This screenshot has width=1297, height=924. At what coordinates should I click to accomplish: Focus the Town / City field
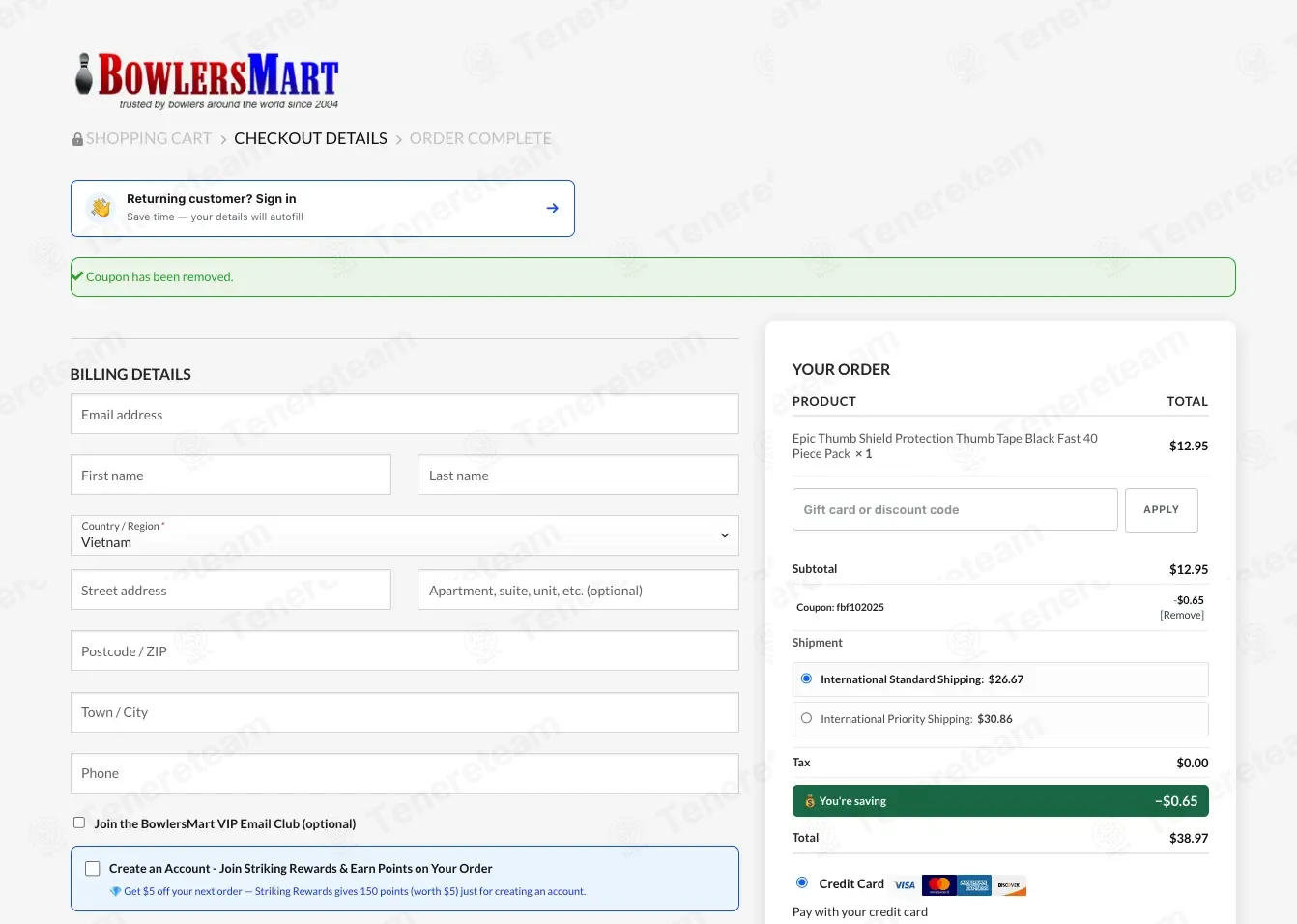[x=405, y=711]
